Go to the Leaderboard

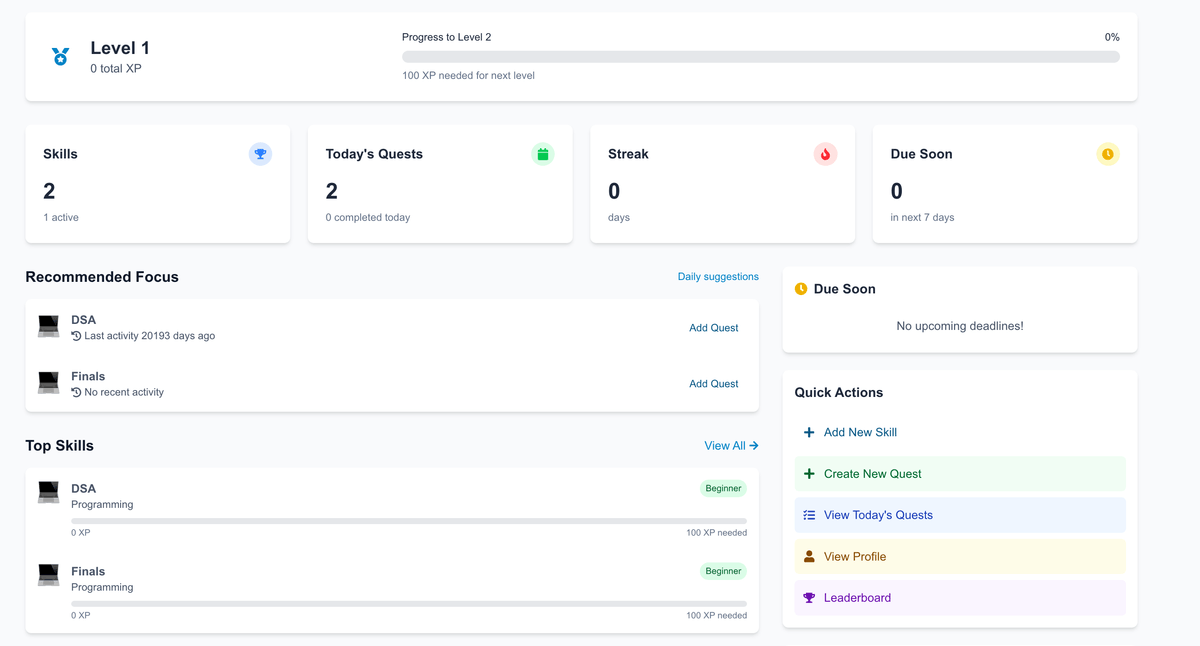(857, 598)
